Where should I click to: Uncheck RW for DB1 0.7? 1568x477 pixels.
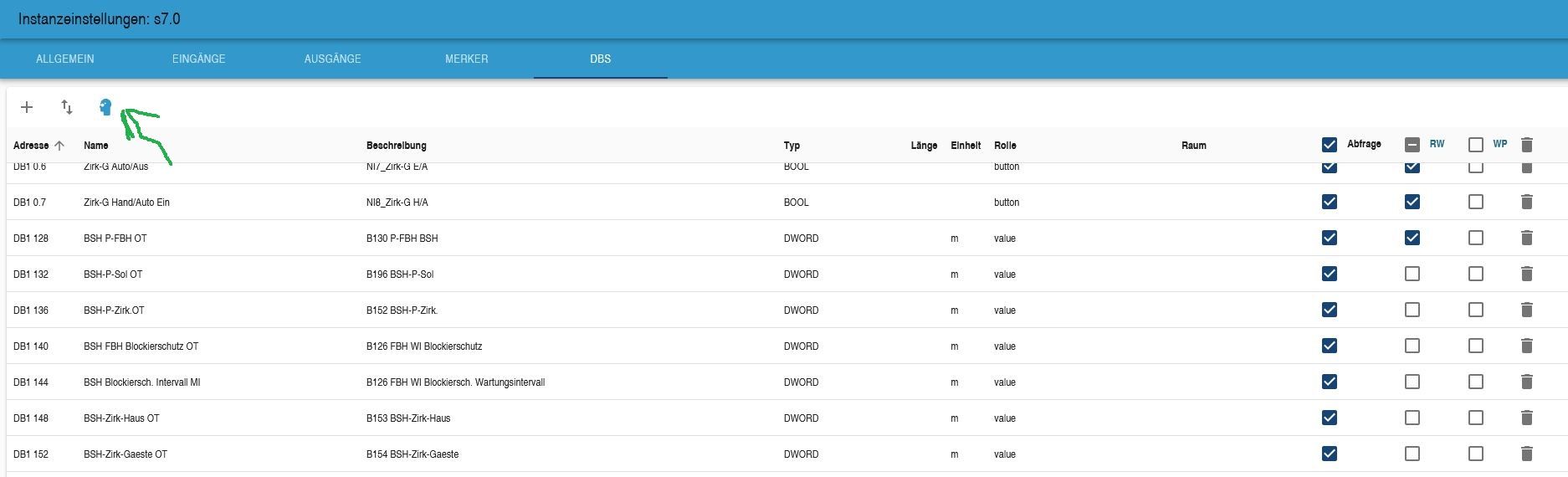pos(1412,202)
